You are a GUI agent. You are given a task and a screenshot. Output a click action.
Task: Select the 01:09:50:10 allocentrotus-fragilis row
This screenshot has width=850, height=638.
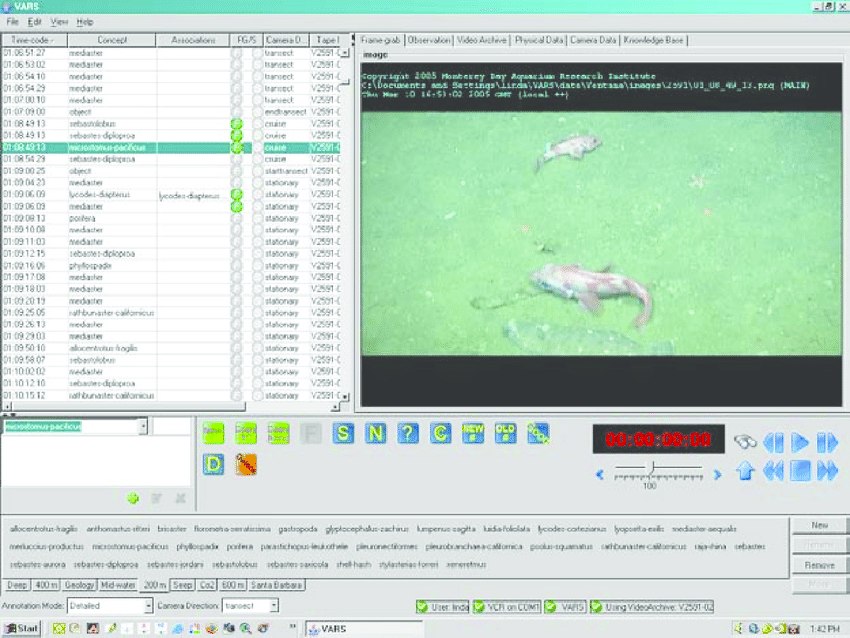pos(171,348)
